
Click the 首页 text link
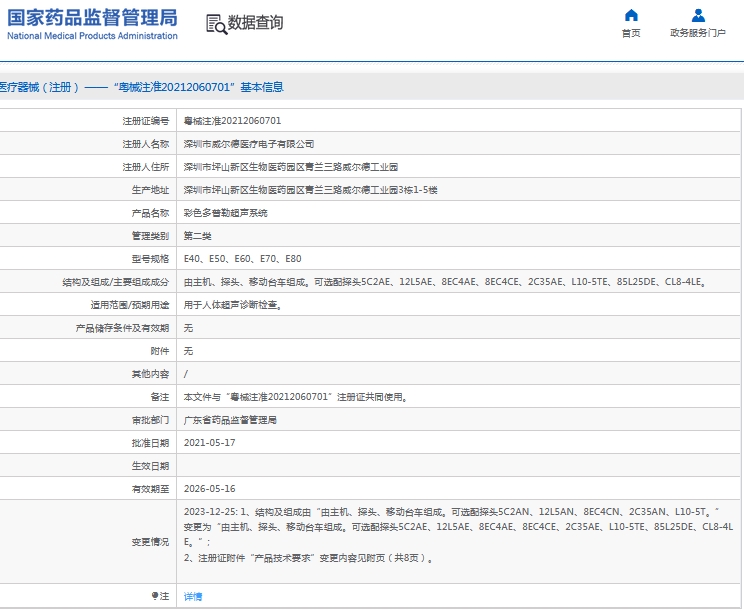click(631, 33)
